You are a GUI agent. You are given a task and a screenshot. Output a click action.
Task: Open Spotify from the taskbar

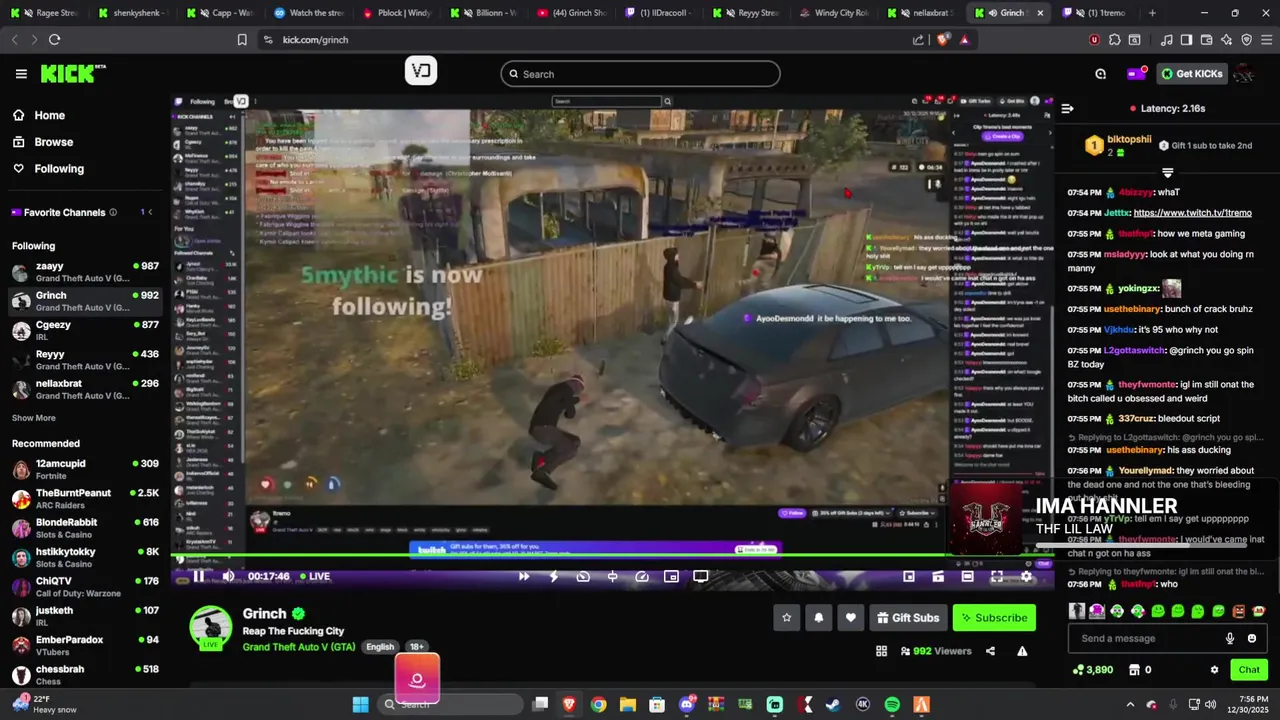click(x=892, y=705)
